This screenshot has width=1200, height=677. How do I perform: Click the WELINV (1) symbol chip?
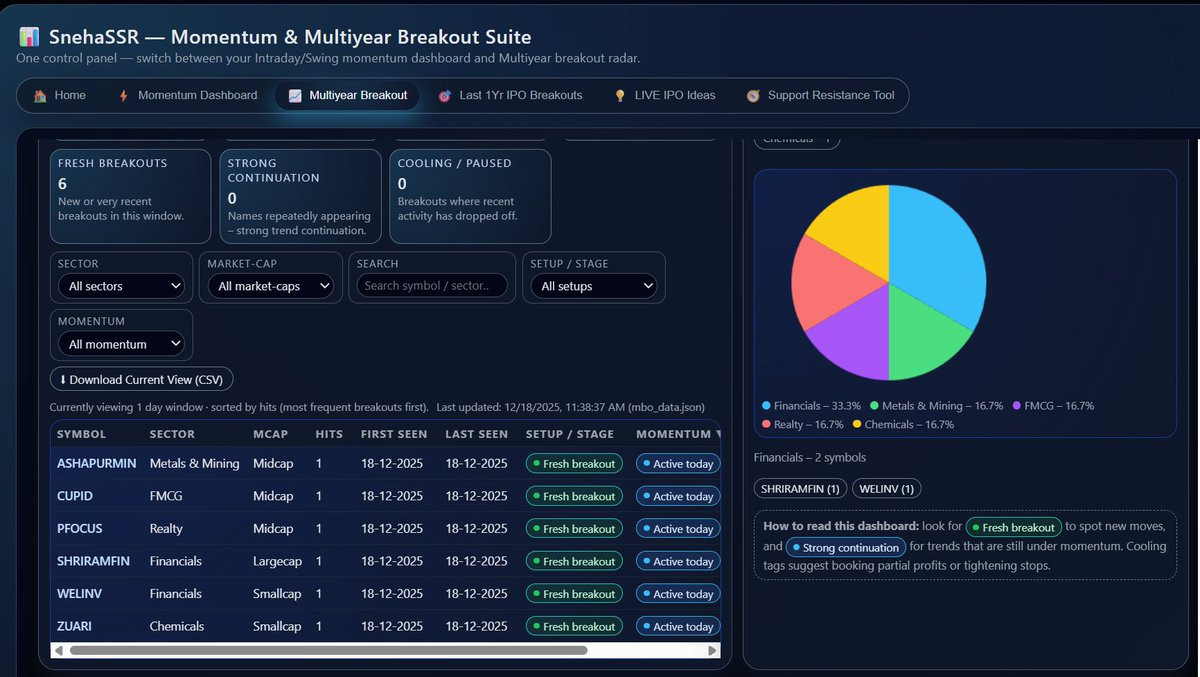click(887, 488)
